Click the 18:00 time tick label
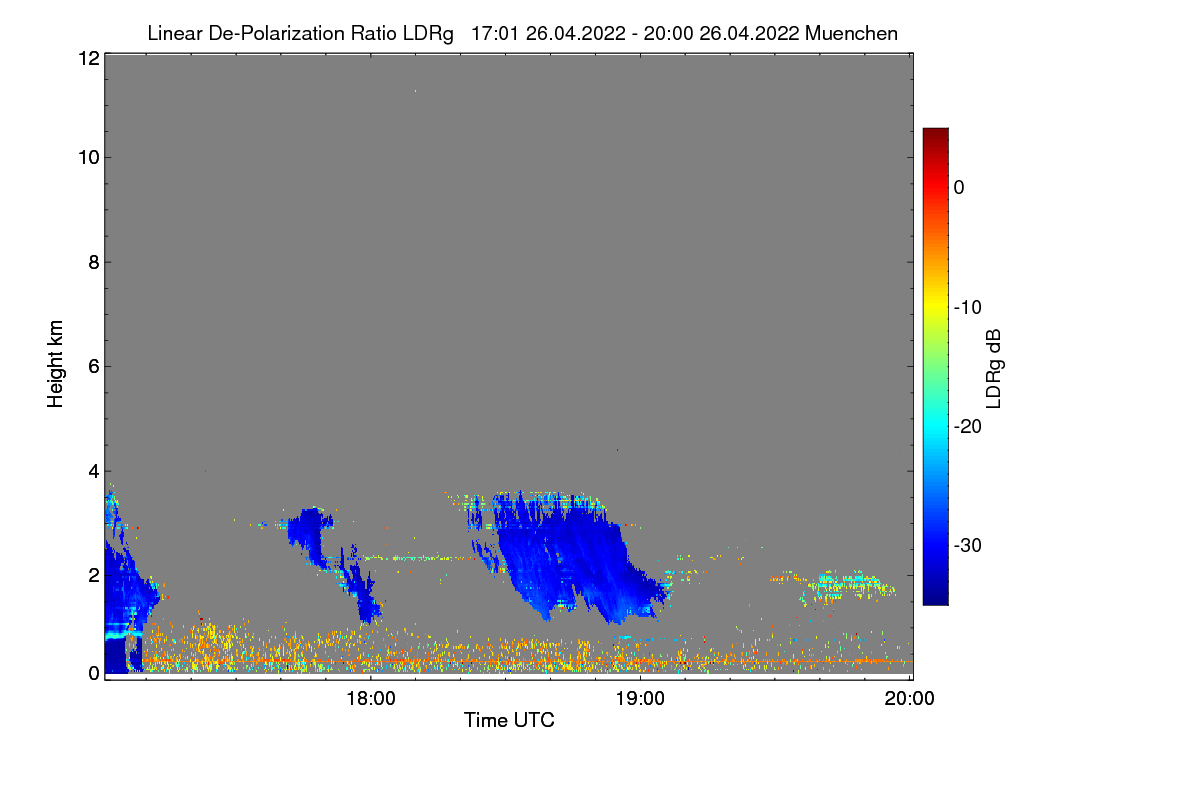The width and height of the screenshot is (1200, 800). click(370, 699)
